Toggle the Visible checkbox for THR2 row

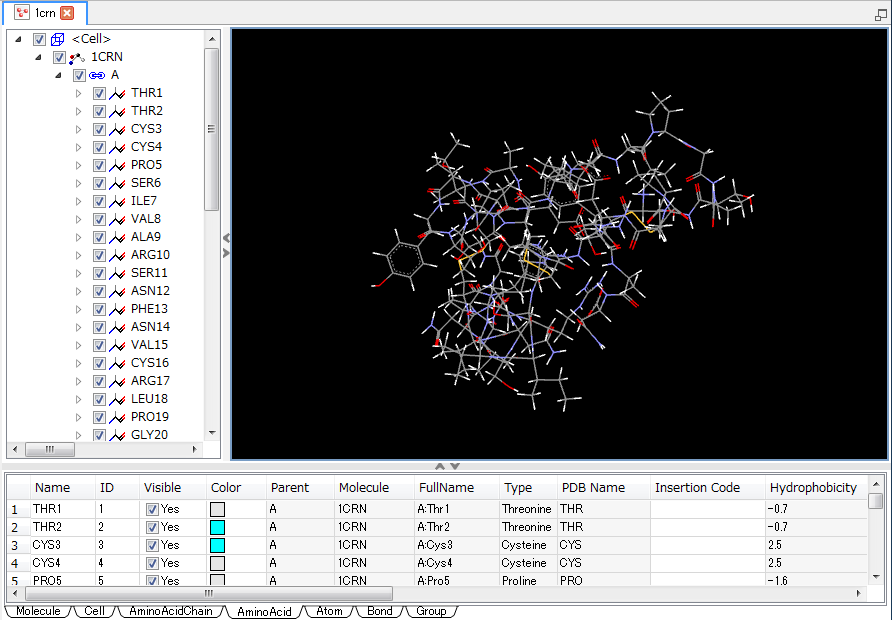pyautogui.click(x=152, y=527)
